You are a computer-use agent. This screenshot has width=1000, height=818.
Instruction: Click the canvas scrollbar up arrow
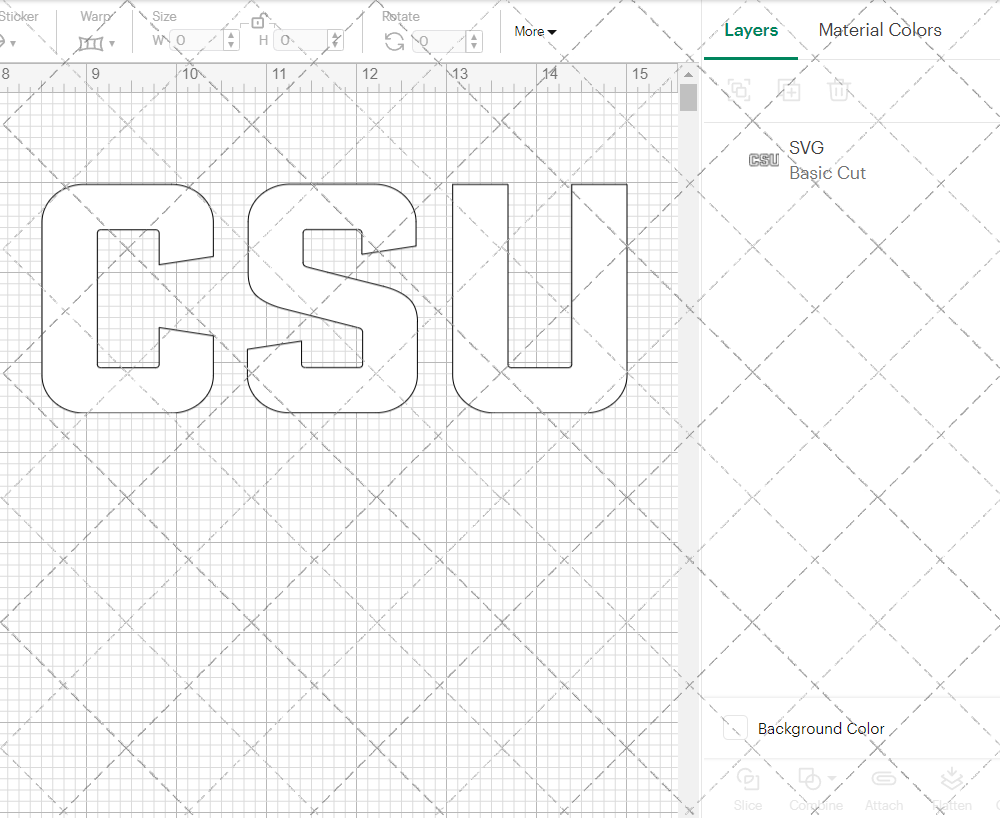point(688,75)
